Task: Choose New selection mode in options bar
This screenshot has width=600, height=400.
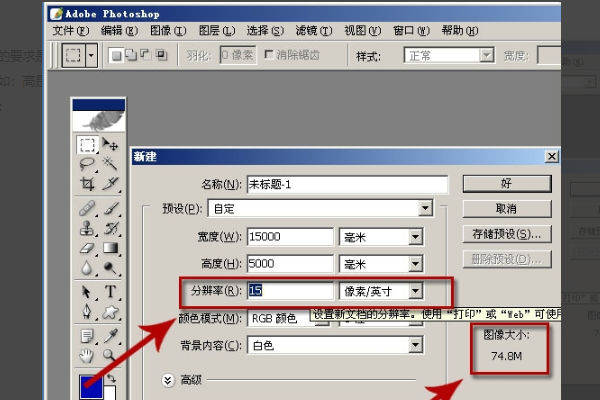Action: [117, 56]
